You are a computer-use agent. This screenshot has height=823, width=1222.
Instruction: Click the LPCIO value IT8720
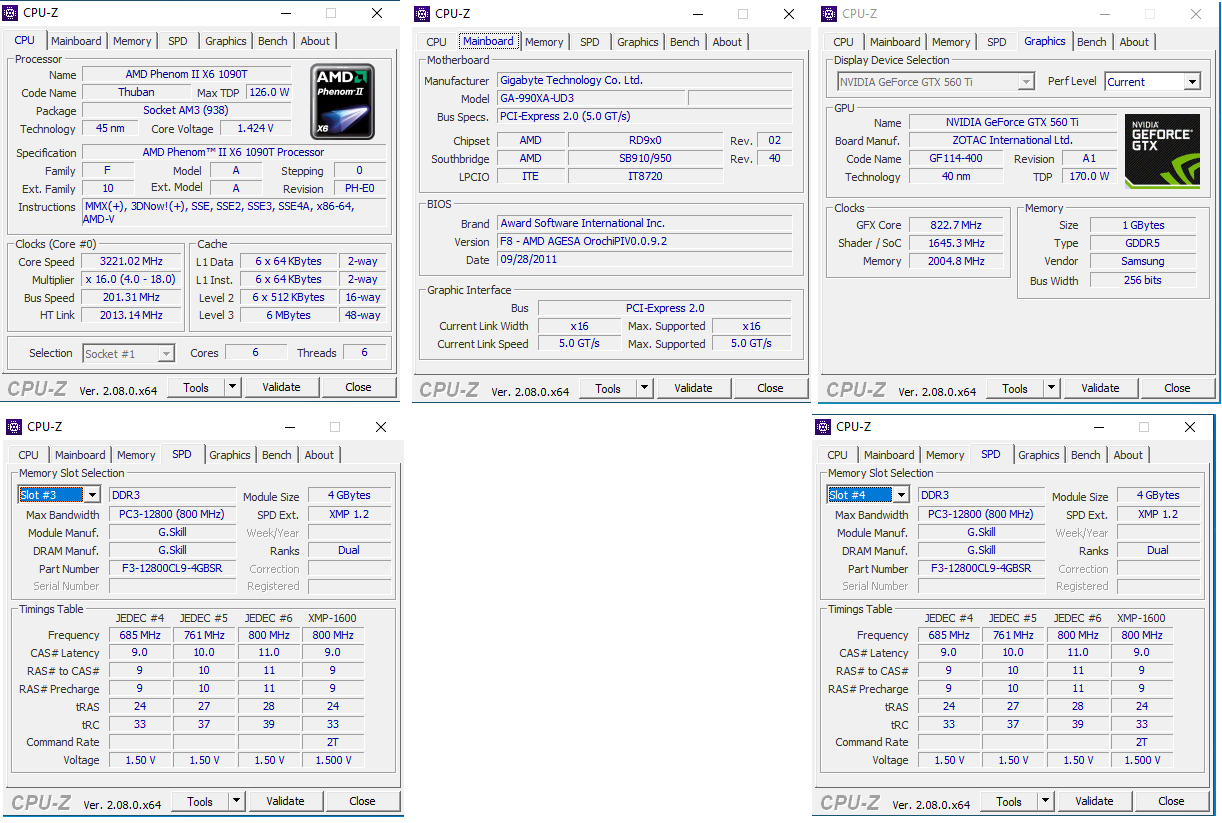pyautogui.click(x=644, y=177)
